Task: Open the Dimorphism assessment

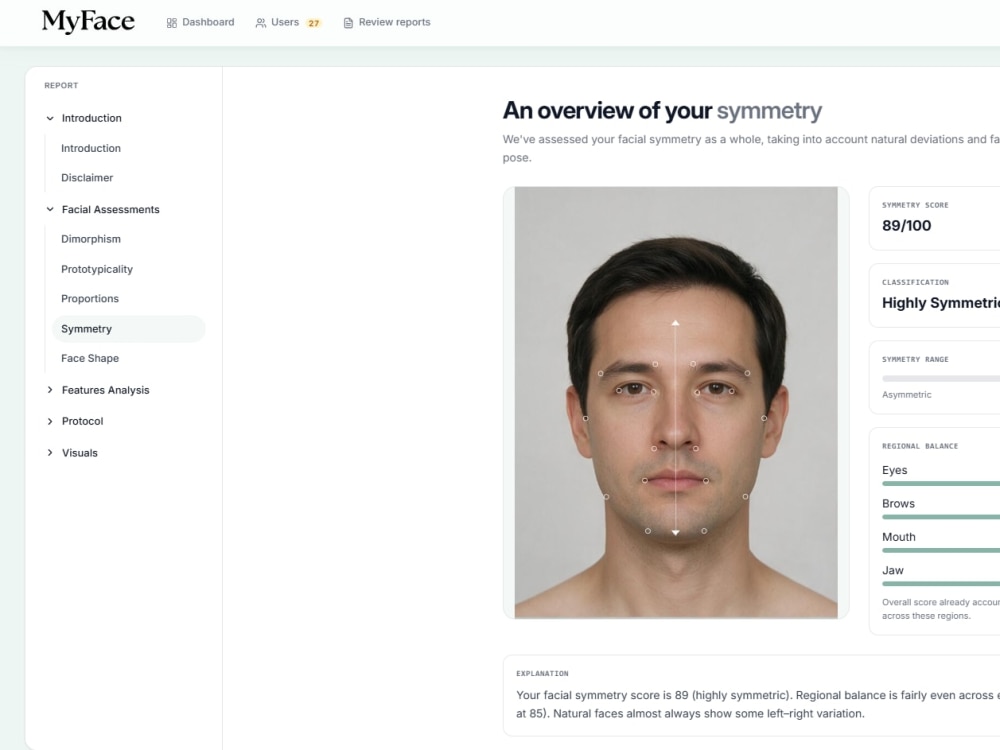Action: (x=91, y=239)
